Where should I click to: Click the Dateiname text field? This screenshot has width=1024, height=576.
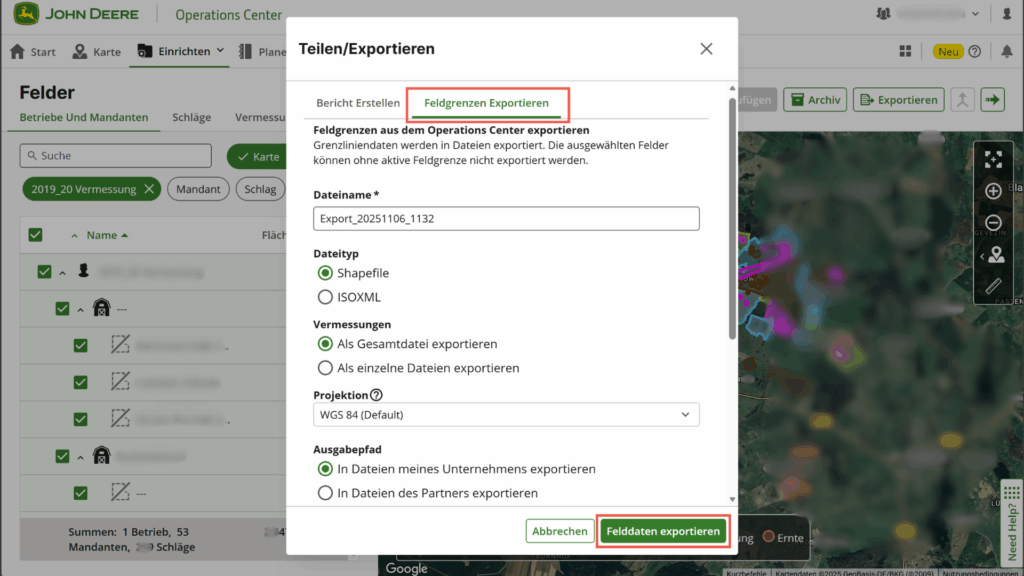tap(506, 219)
